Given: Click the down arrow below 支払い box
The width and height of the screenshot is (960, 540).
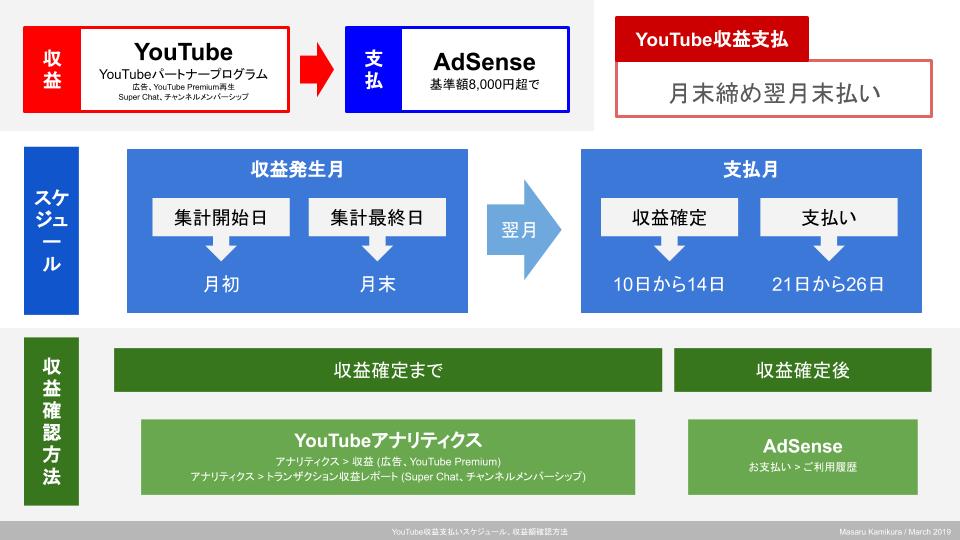Looking at the screenshot, I should 829,249.
